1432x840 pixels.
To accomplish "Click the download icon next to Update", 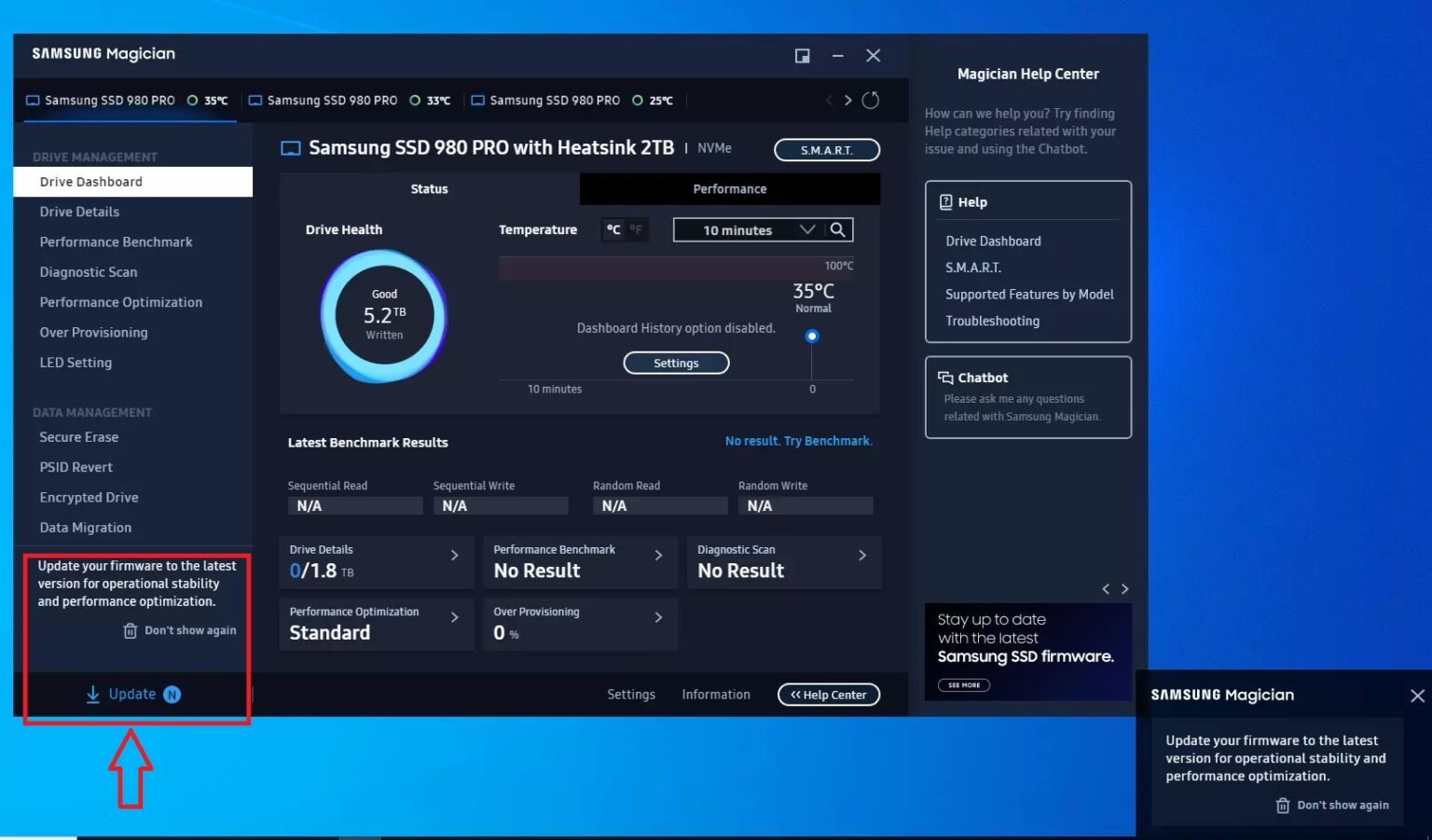I will pyautogui.click(x=92, y=695).
